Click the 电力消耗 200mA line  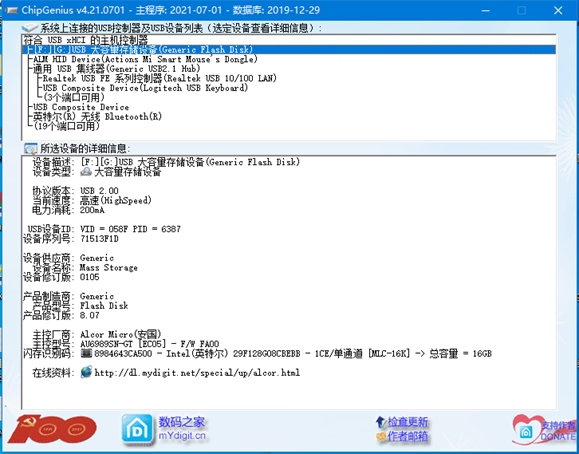point(68,210)
